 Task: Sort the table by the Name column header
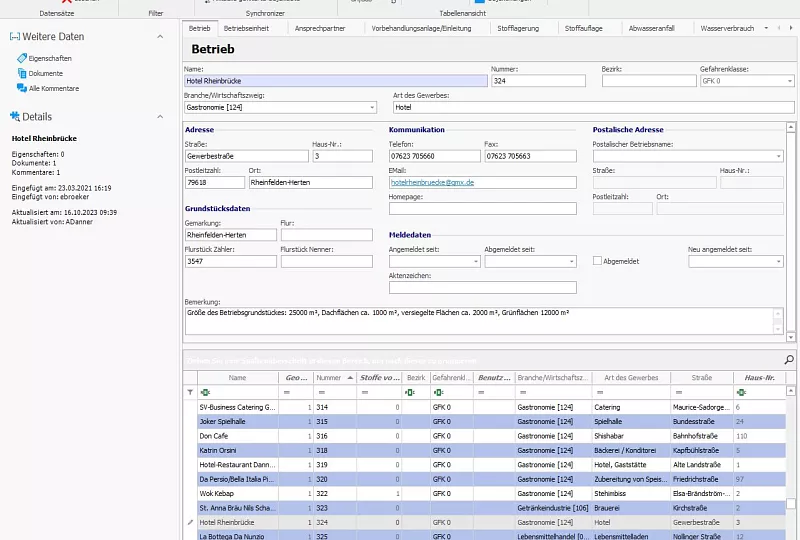click(x=237, y=378)
